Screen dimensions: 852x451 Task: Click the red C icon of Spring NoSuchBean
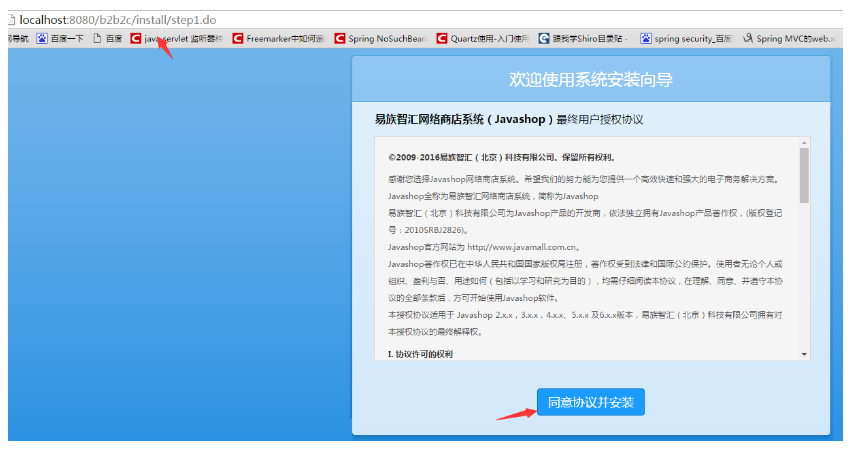pyautogui.click(x=340, y=39)
